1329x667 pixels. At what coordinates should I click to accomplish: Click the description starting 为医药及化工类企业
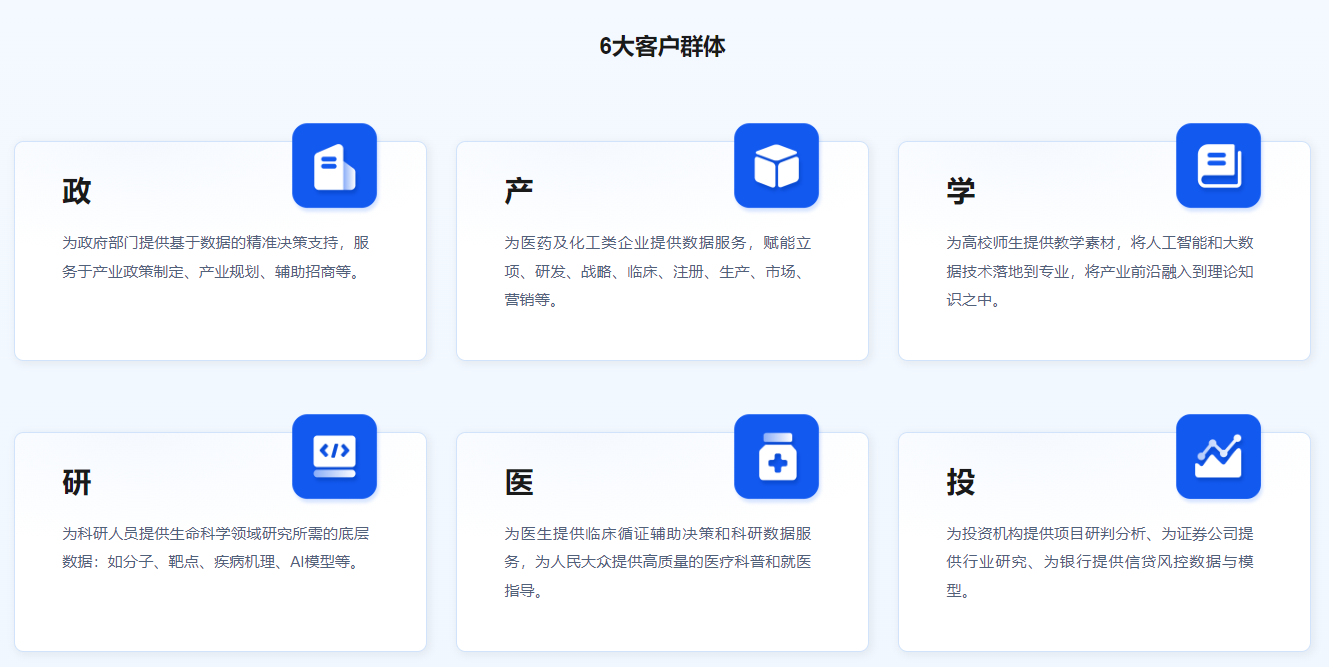[x=658, y=271]
